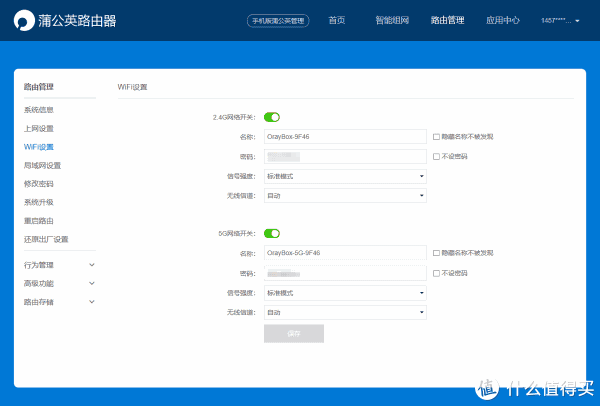This screenshot has height=406, width=600.
Task: Click the 保存 button
Action: pos(294,334)
